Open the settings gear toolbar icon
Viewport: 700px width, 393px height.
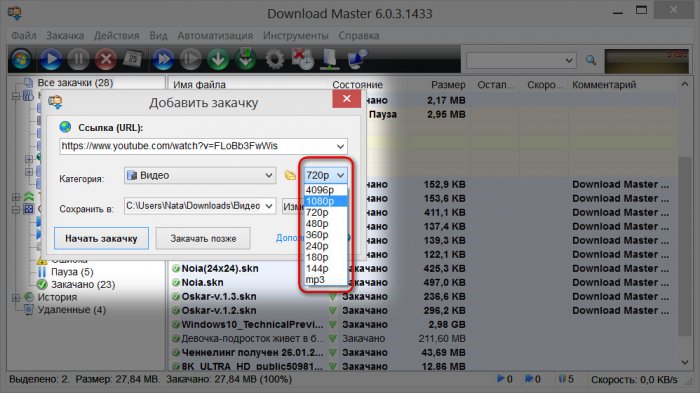274,59
